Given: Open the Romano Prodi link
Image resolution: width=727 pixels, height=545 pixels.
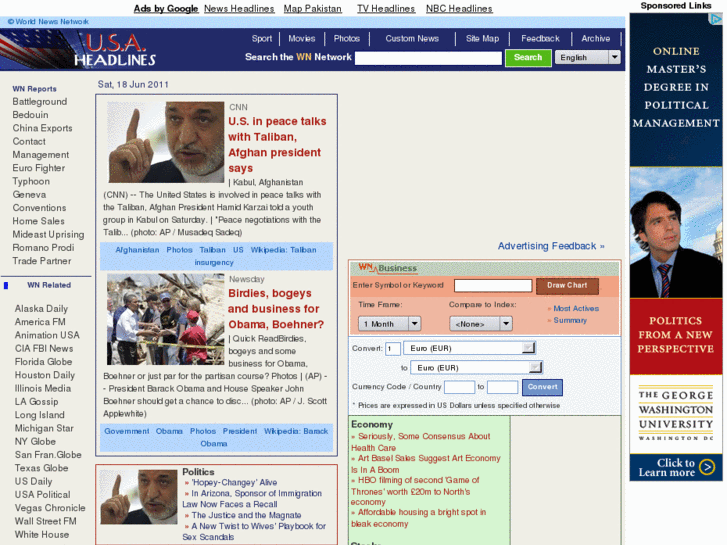Looking at the screenshot, I should click(43, 248).
